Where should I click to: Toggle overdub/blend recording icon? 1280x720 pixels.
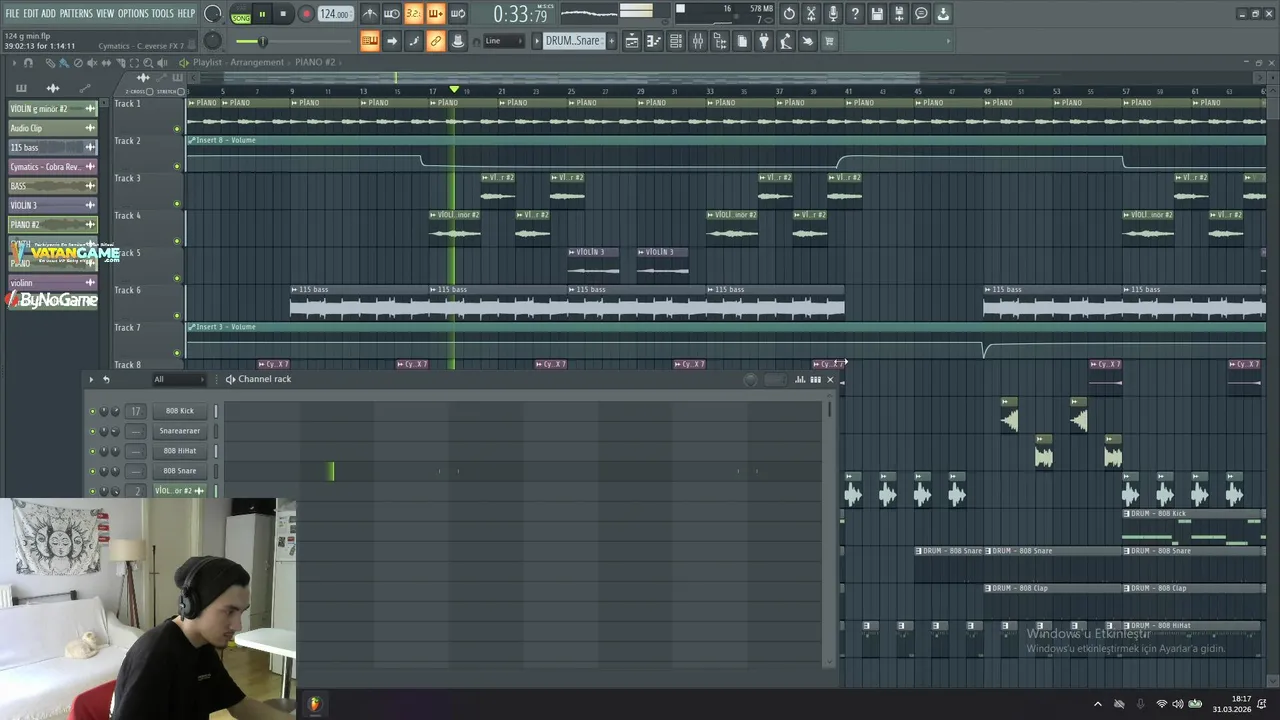click(436, 14)
